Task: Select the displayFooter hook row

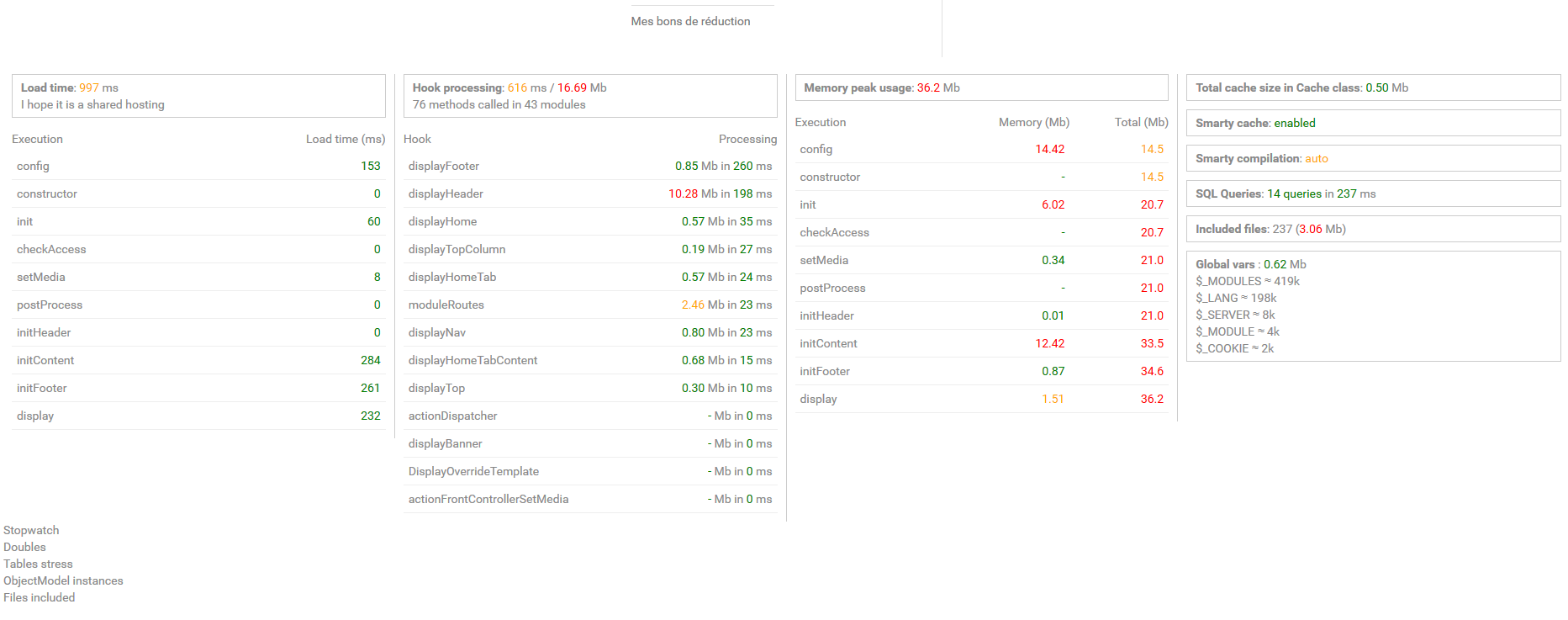Action: tap(590, 166)
